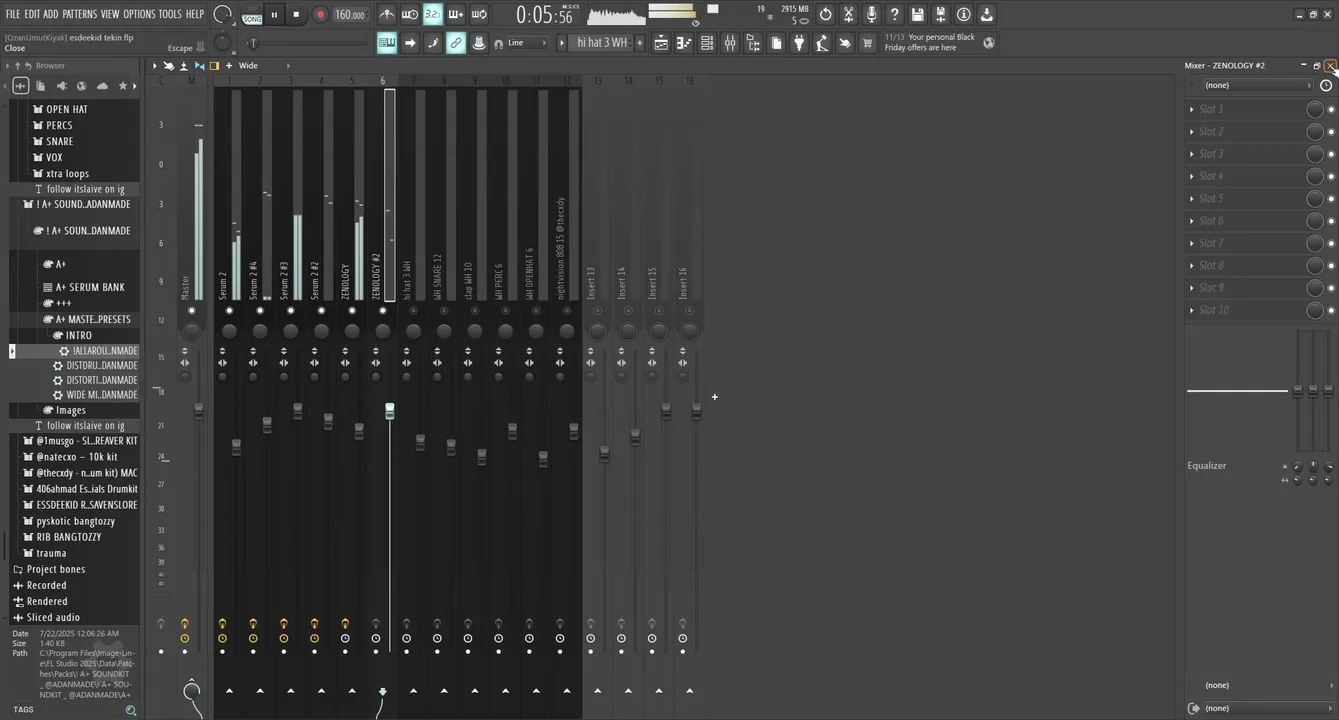
Task: Open the PATTERNS menu
Action: (79, 14)
